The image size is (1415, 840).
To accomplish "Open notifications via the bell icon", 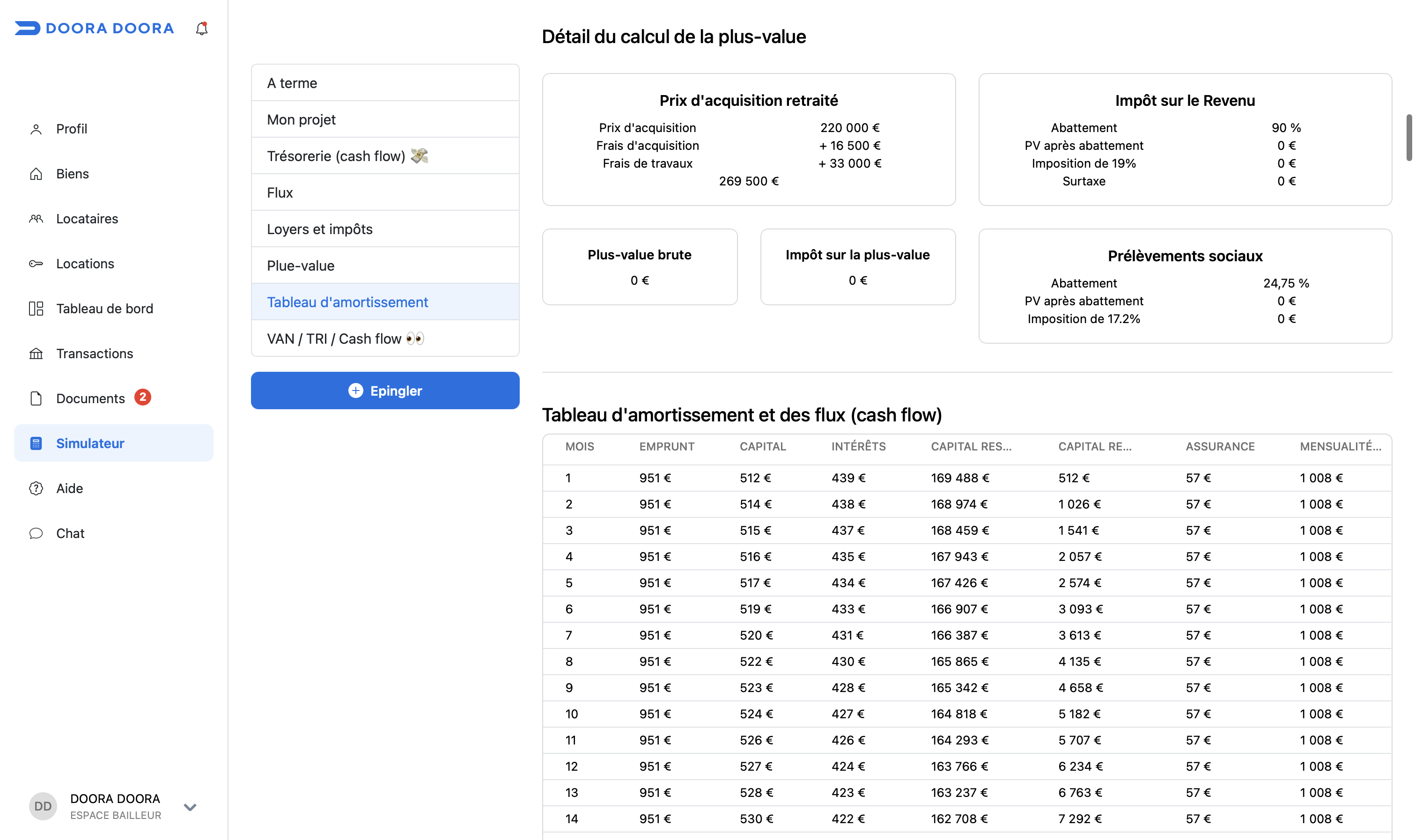I will coord(201,28).
